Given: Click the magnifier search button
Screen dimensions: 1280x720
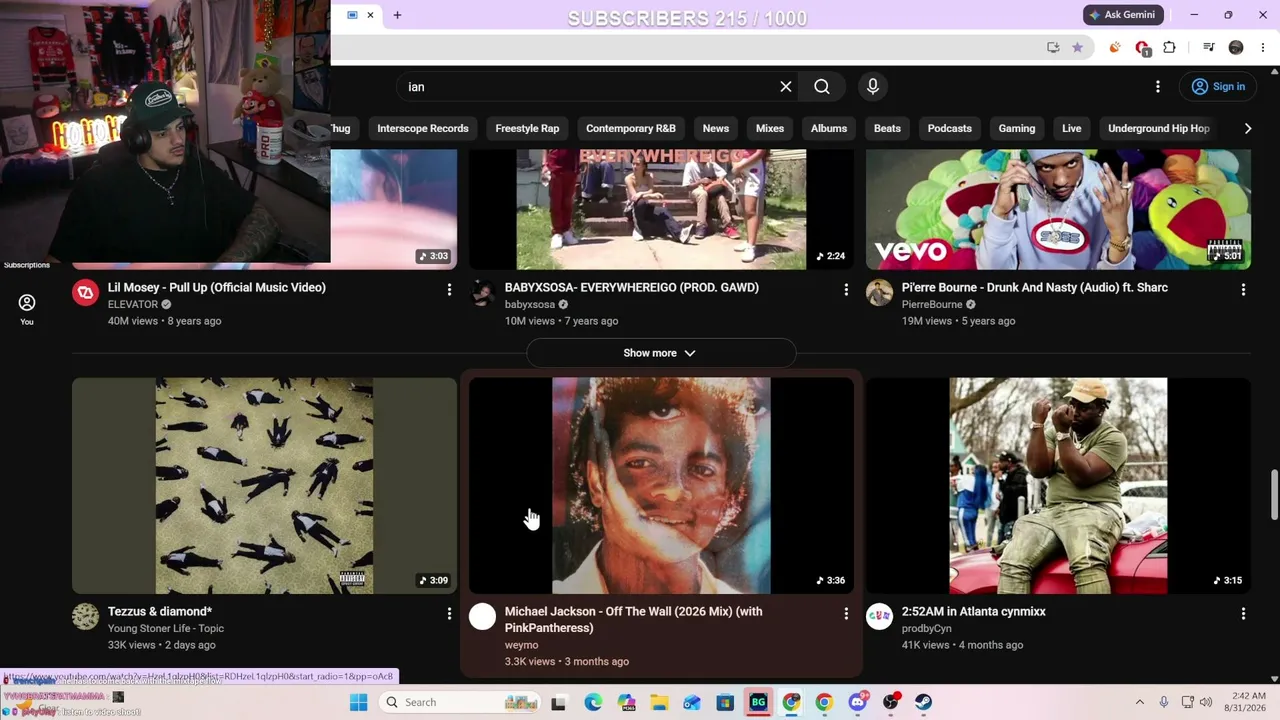Looking at the screenshot, I should [x=822, y=87].
